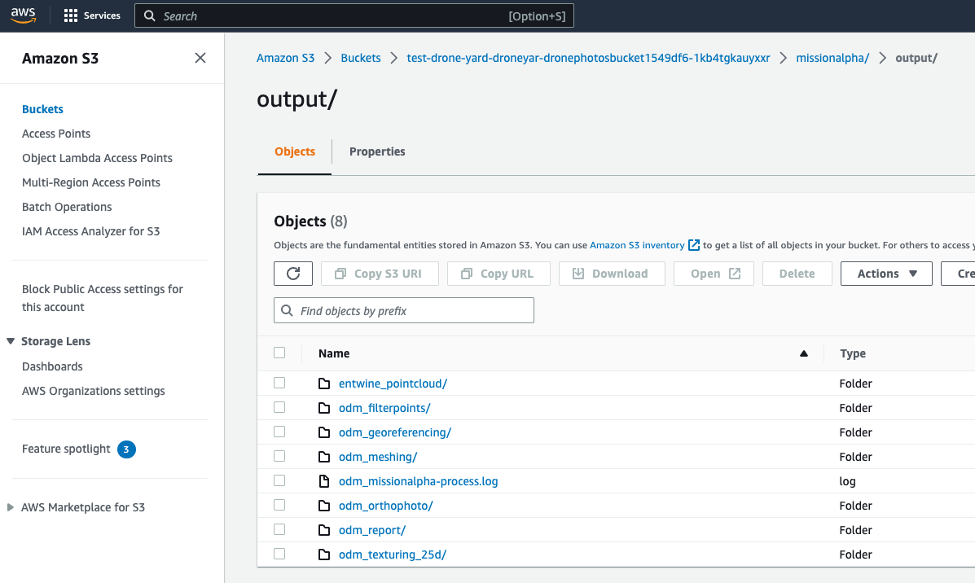977x583 pixels.
Task: Click the Services label in top bar
Action: pos(102,16)
